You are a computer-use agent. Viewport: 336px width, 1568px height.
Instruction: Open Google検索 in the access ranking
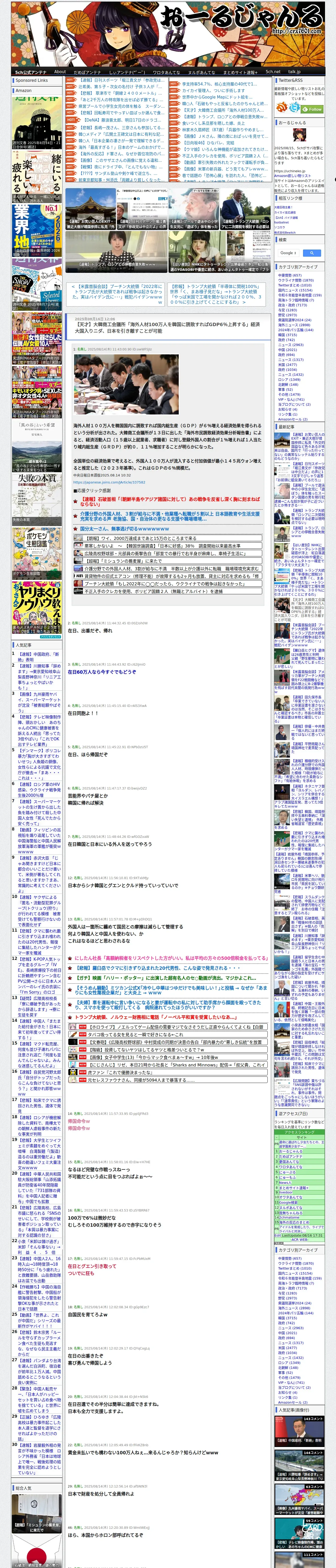pos(288,1202)
